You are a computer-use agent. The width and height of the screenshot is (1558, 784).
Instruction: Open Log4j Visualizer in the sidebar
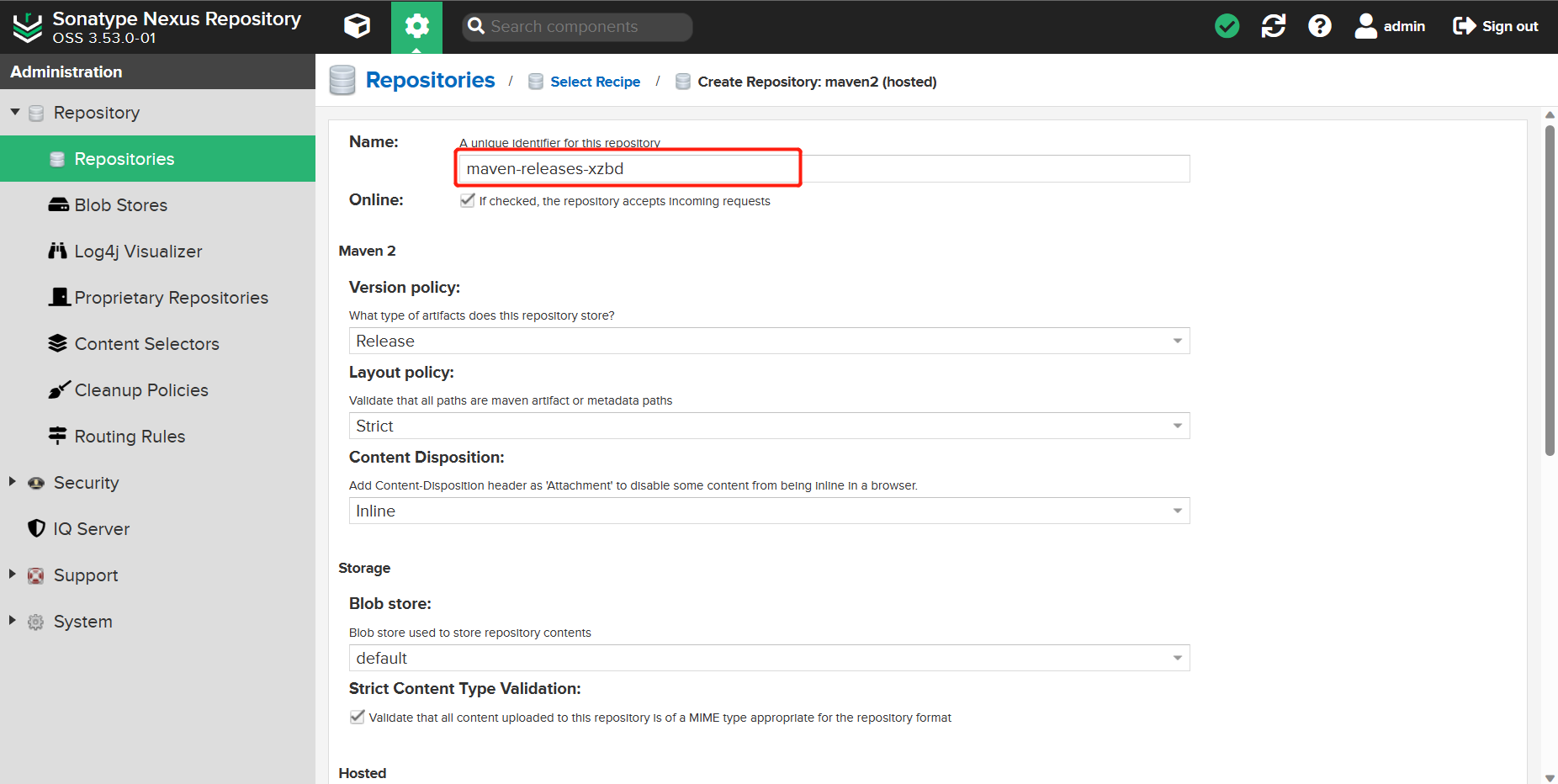tap(157, 251)
